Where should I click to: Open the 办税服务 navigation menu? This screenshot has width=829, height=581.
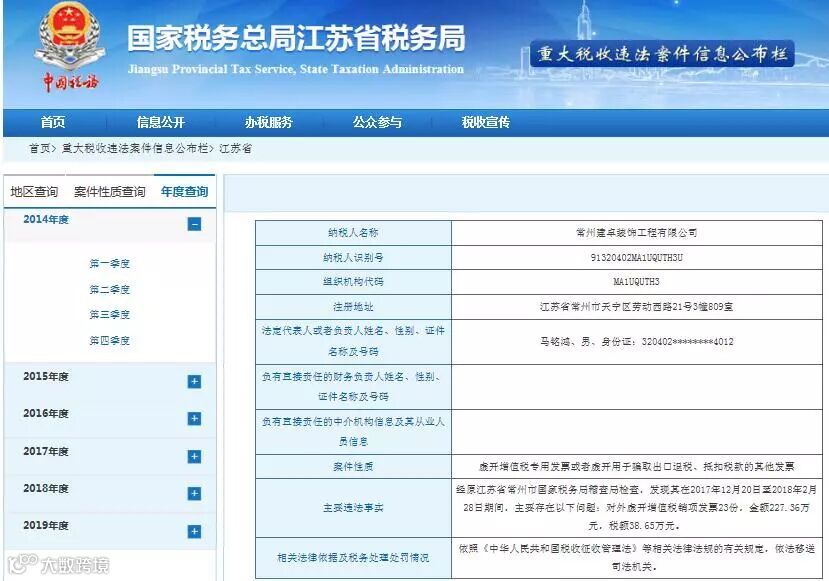(x=269, y=123)
